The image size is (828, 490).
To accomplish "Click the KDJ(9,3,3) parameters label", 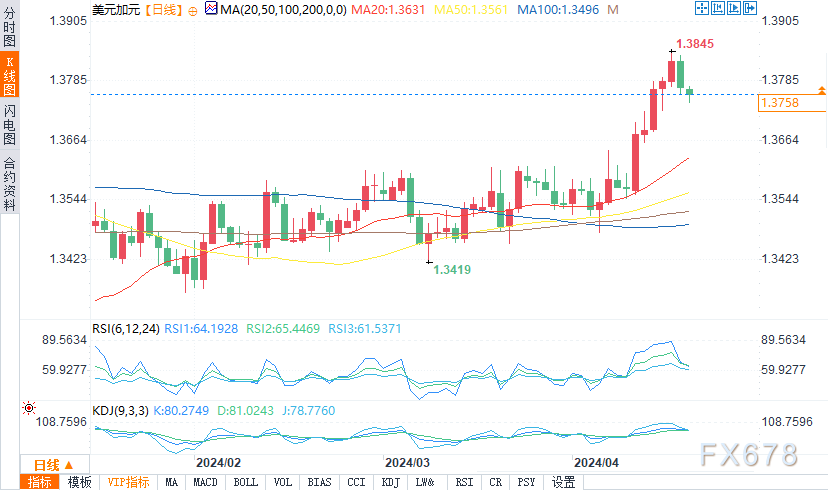I will coord(120,411).
